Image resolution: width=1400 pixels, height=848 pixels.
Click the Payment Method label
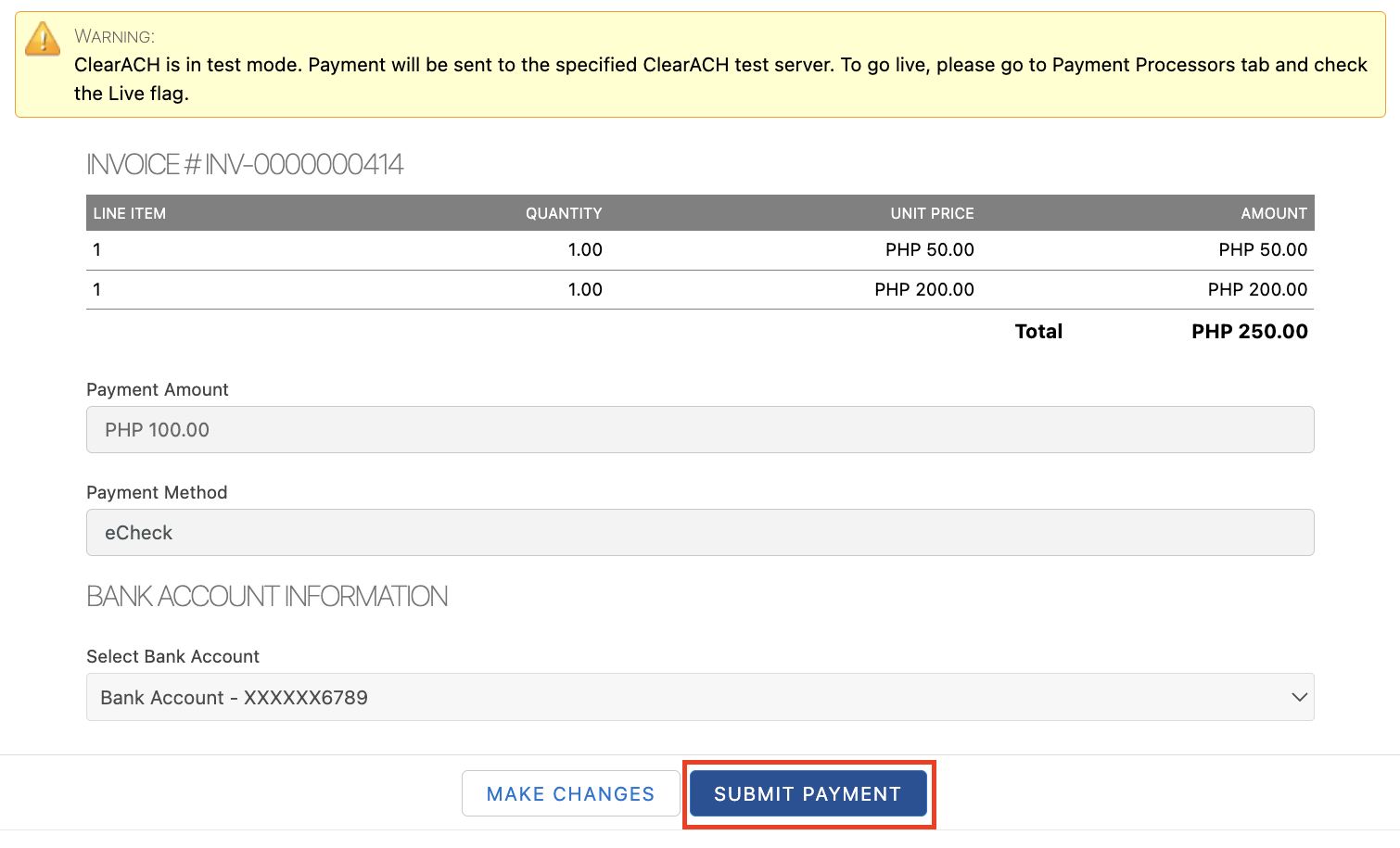[157, 493]
